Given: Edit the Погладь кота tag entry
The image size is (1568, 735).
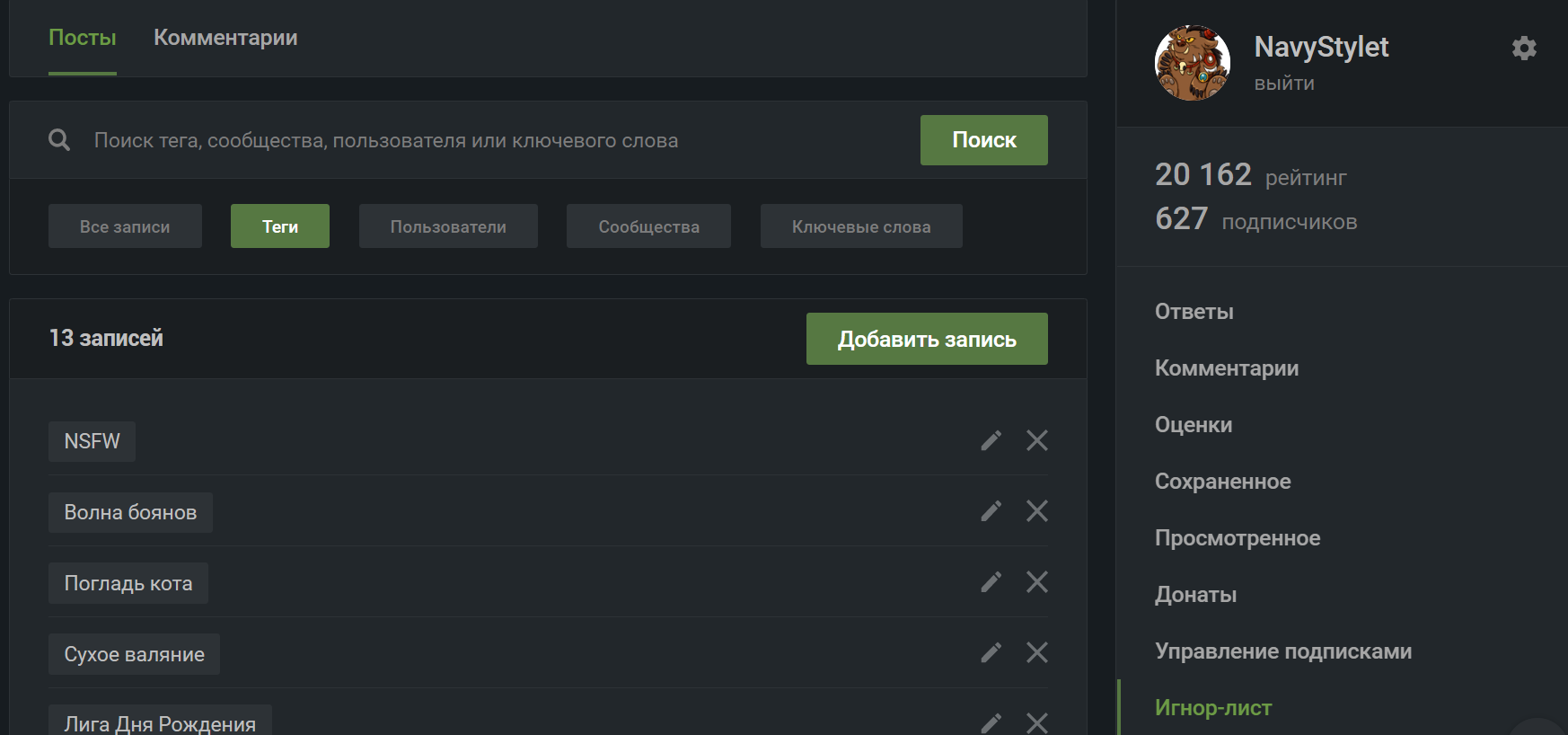Looking at the screenshot, I should pyautogui.click(x=991, y=582).
